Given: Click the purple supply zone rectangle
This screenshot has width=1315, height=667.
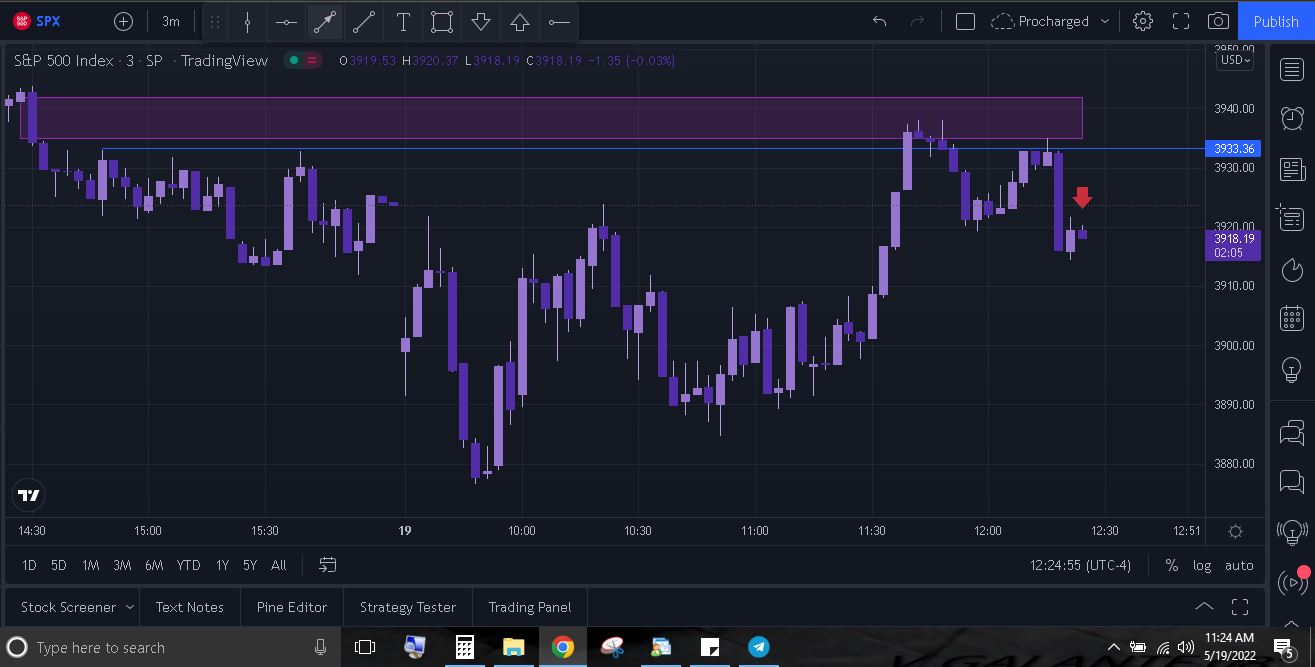Looking at the screenshot, I should (551, 118).
